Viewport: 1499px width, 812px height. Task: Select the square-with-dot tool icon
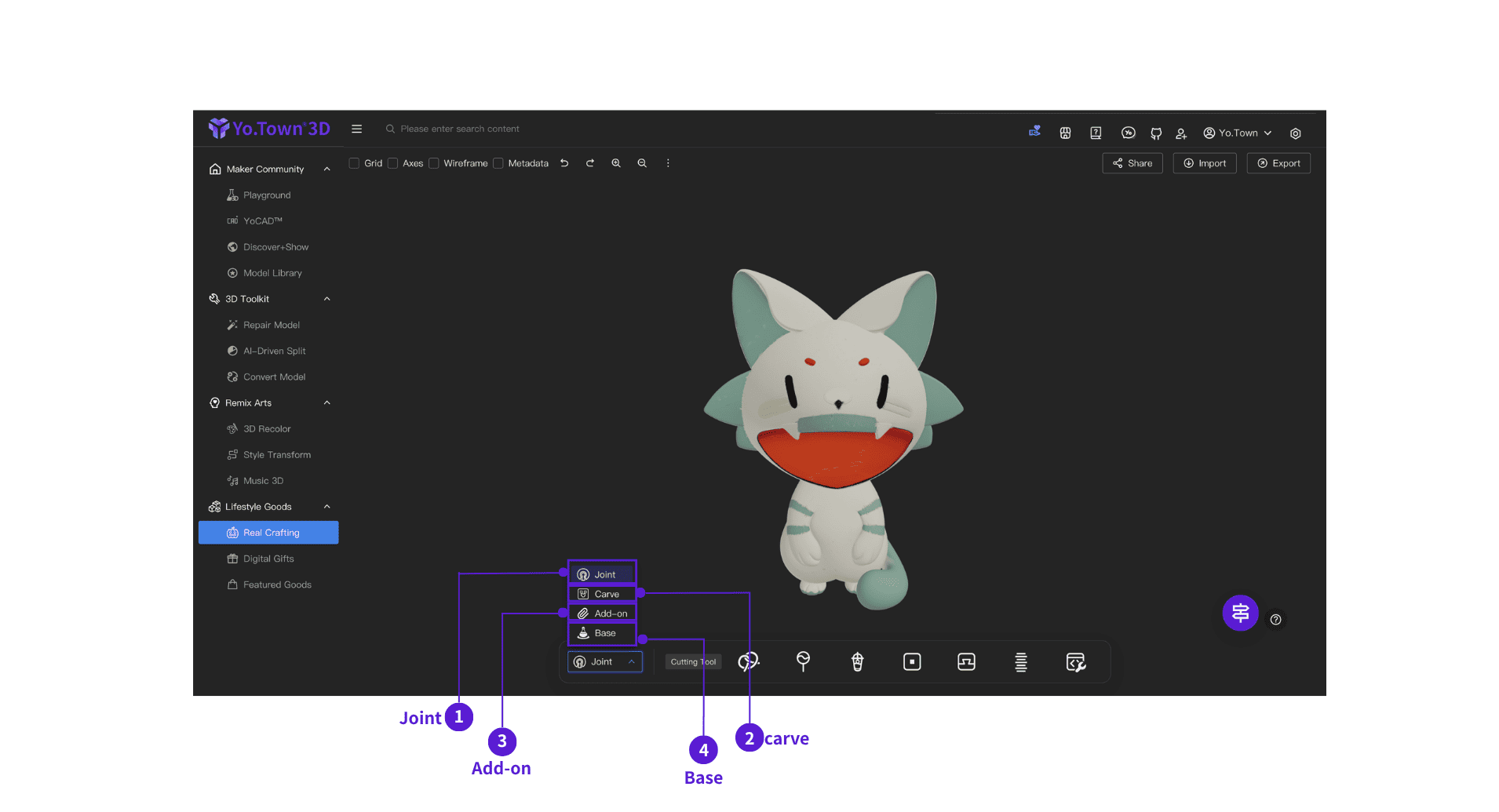point(912,662)
